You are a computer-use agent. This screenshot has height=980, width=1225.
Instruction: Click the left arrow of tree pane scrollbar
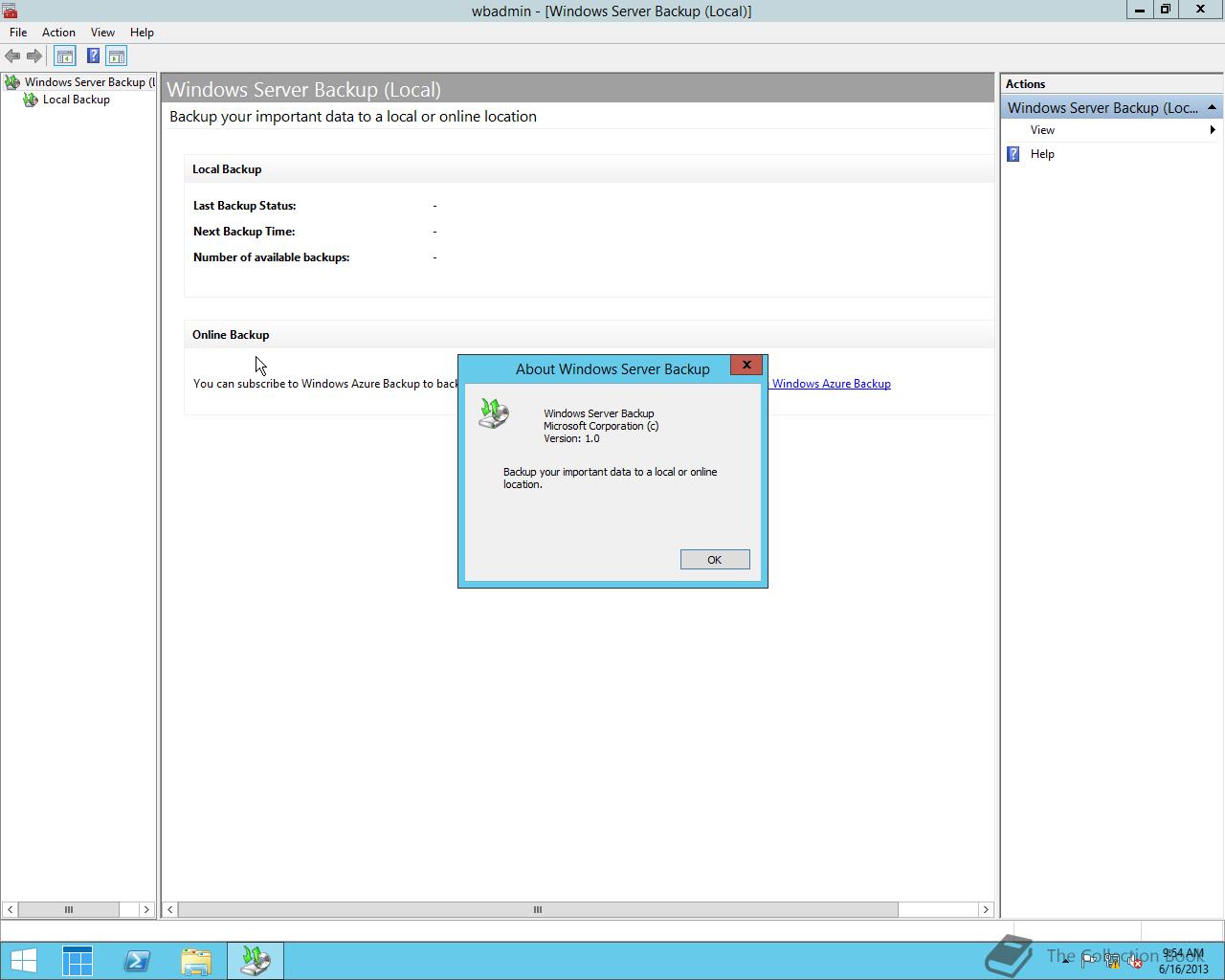tap(10, 910)
